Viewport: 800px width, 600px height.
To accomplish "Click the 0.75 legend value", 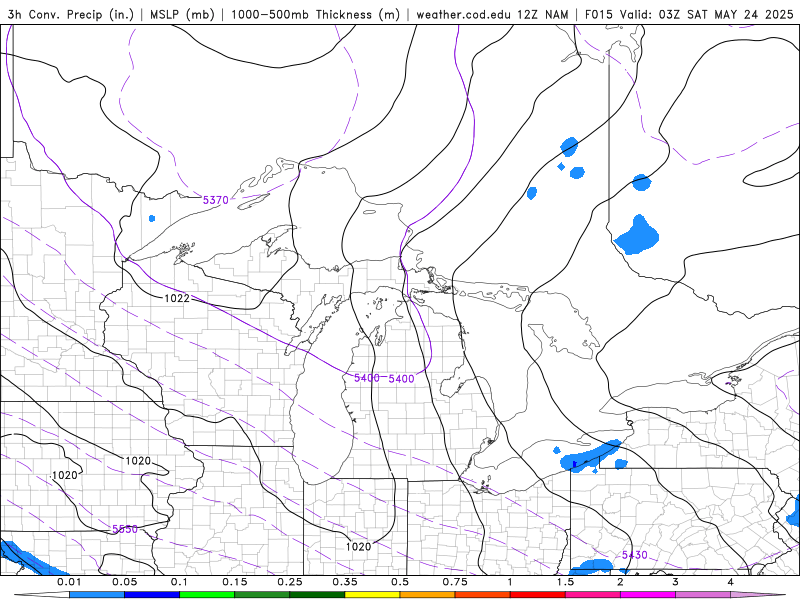I will click(455, 582).
